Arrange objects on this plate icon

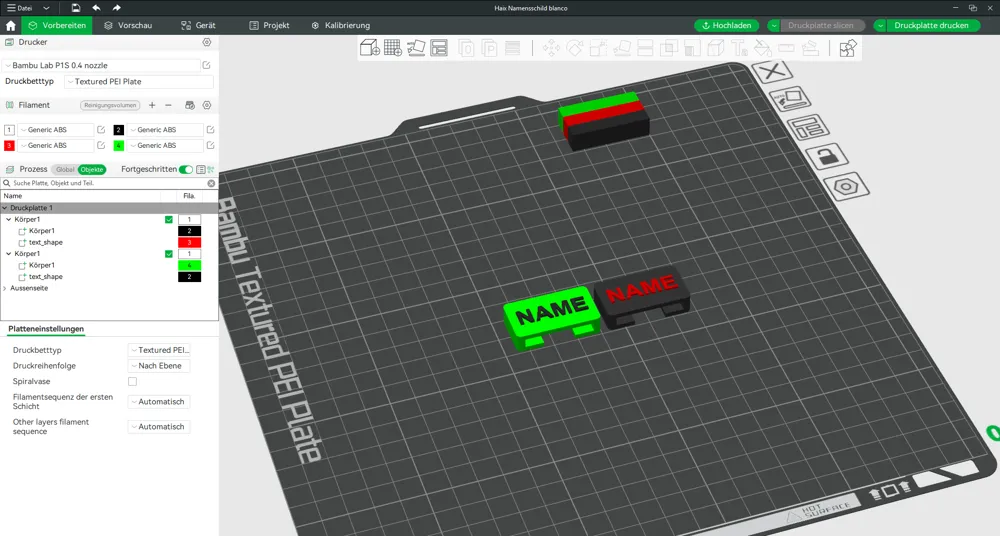809,127
